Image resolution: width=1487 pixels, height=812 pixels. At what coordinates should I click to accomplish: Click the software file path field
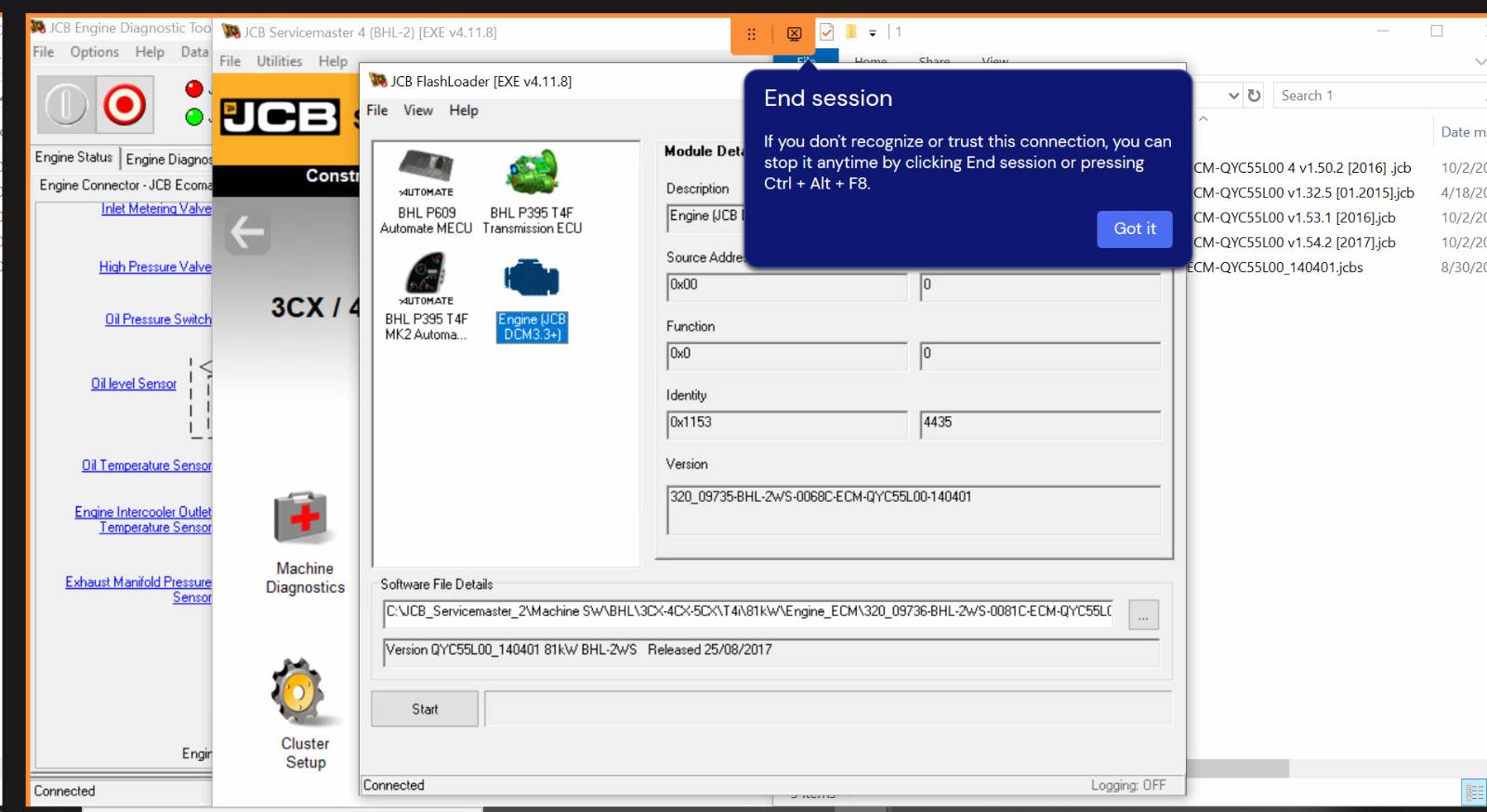point(748,613)
